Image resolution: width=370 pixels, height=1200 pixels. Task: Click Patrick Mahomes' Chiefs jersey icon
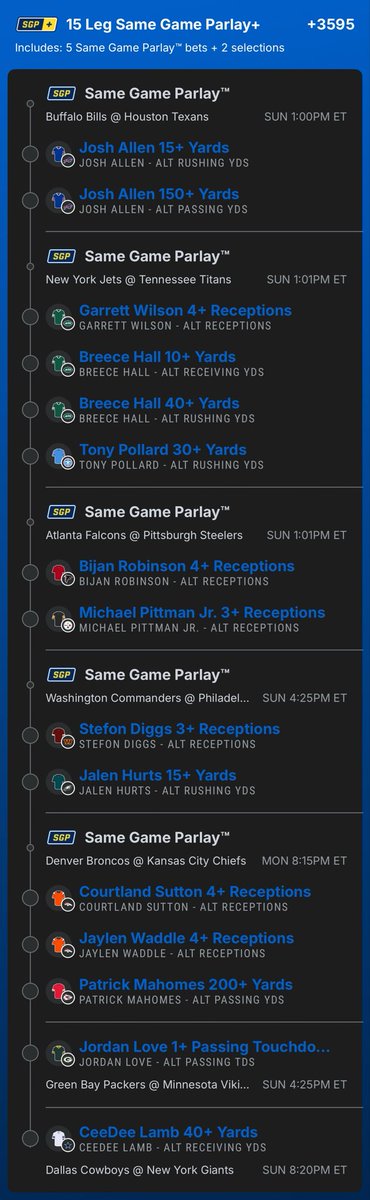pos(60,992)
